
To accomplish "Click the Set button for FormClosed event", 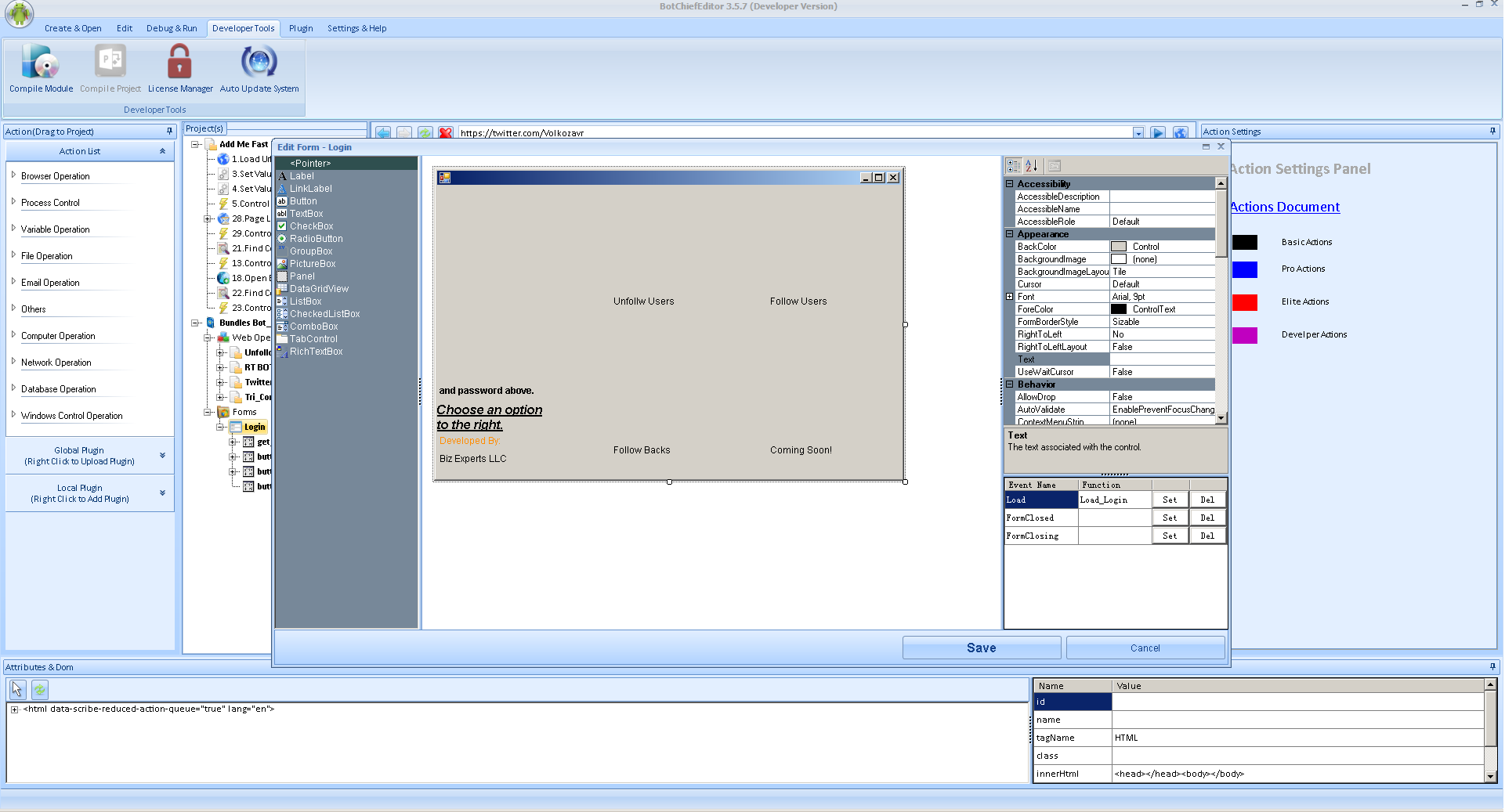I will (x=1169, y=518).
